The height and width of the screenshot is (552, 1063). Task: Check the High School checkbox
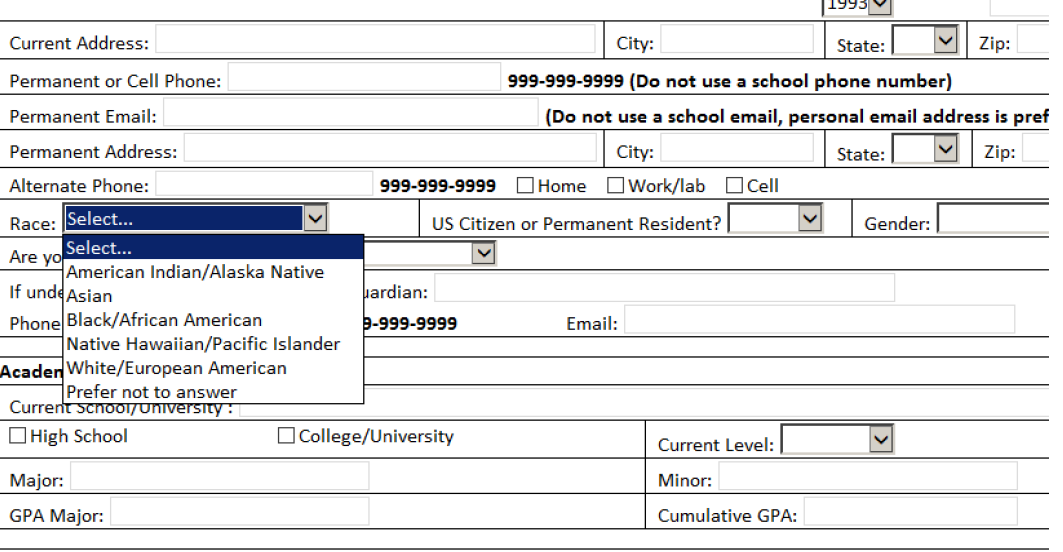click(x=18, y=436)
